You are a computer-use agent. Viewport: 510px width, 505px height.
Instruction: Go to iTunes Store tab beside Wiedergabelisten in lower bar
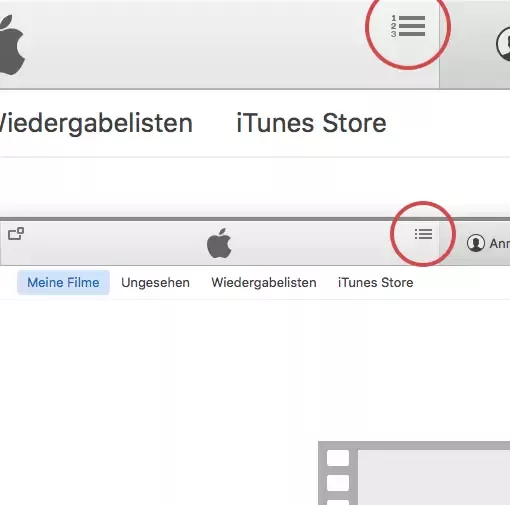[x=375, y=283]
